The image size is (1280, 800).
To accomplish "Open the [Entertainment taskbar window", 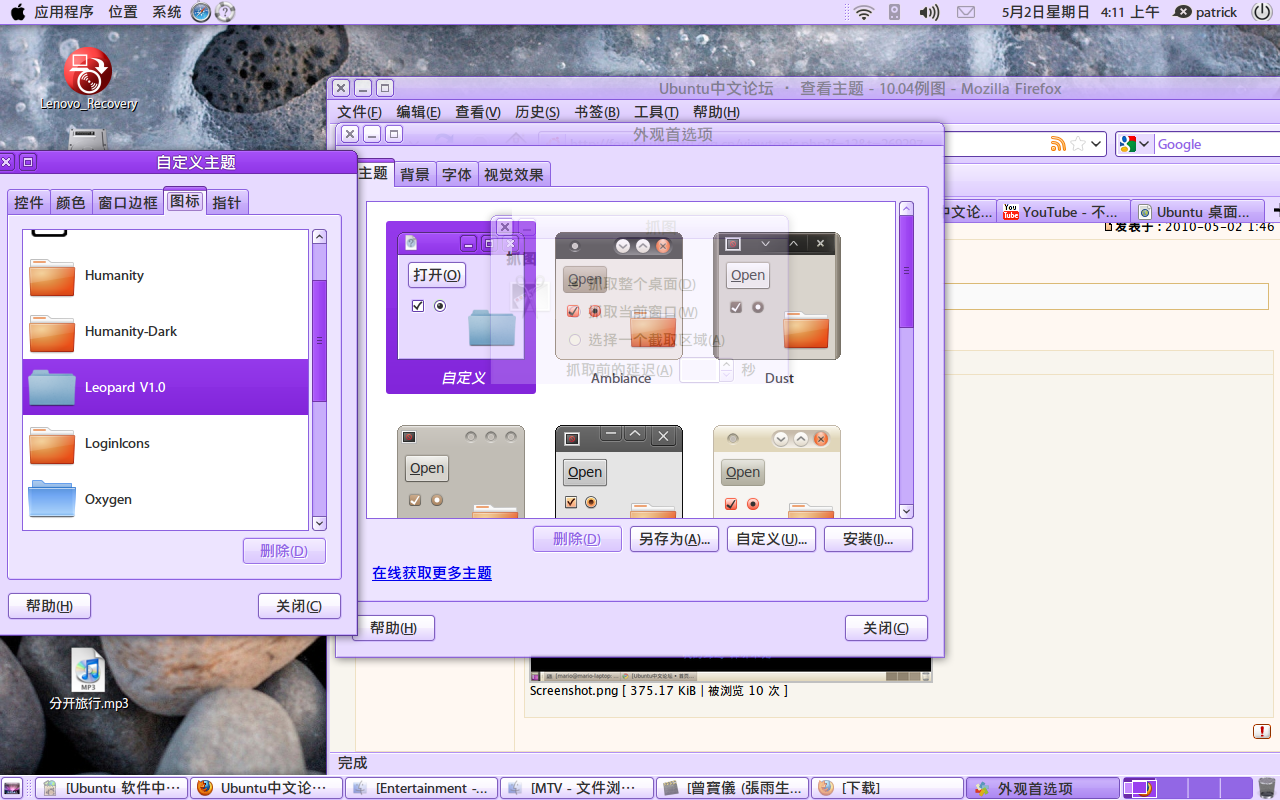I will coord(422,788).
